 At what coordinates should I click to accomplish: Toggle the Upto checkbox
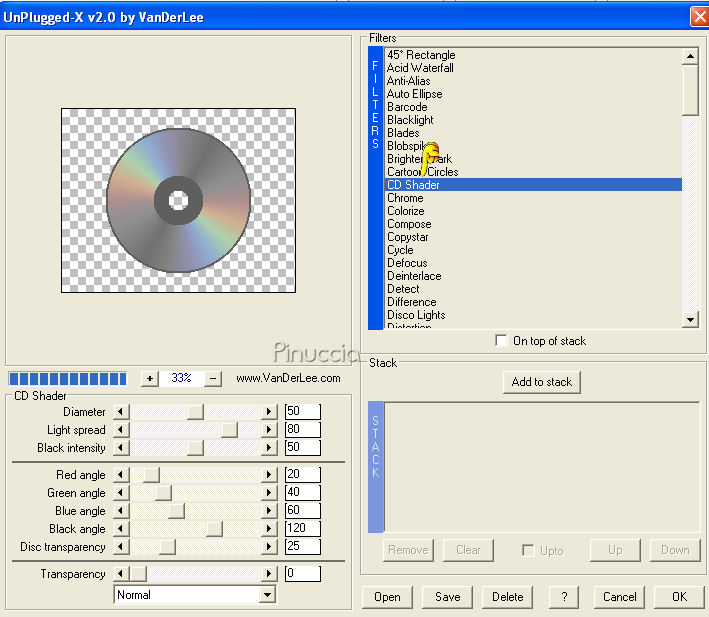click(x=528, y=550)
